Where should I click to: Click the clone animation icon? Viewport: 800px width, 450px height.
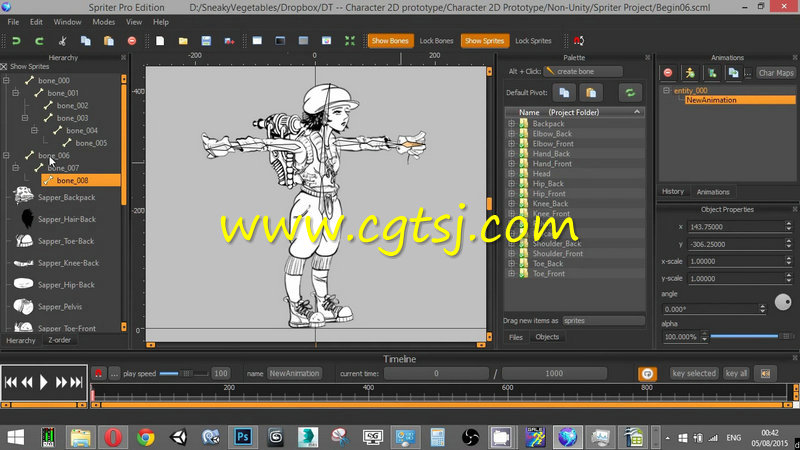[733, 73]
